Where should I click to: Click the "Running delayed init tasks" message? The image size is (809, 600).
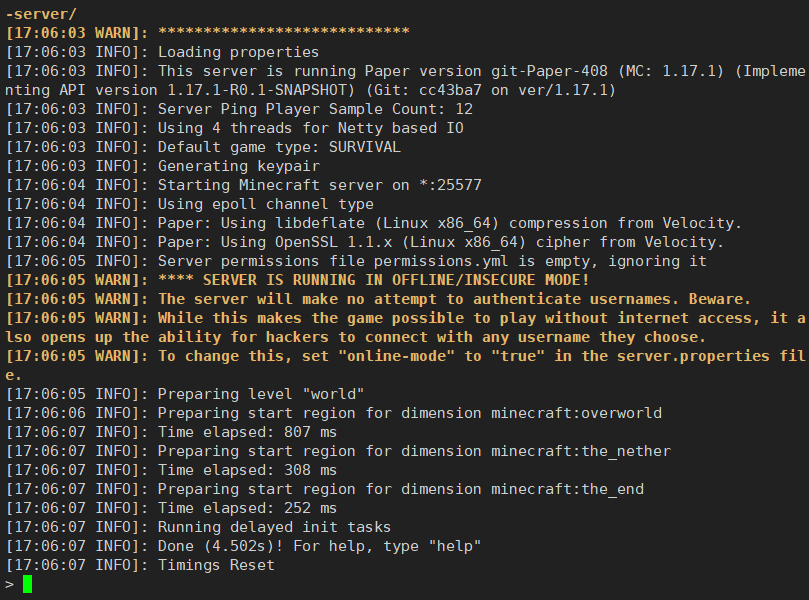(274, 527)
